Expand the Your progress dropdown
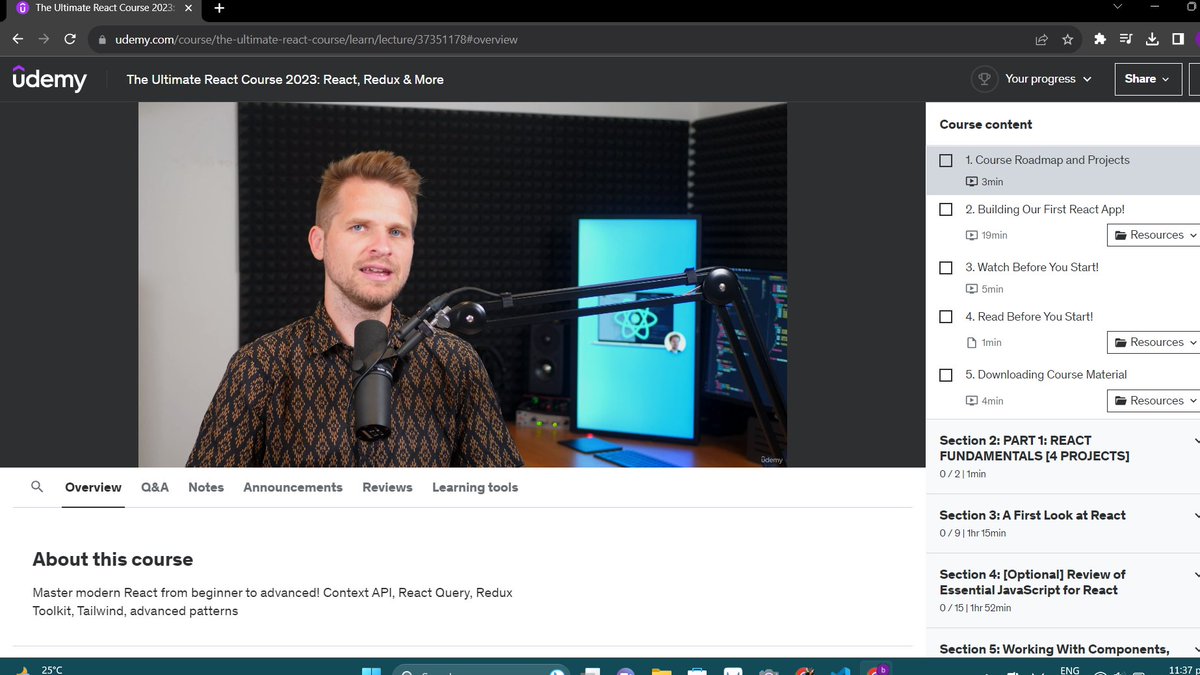This screenshot has width=1200, height=675. click(x=1048, y=79)
